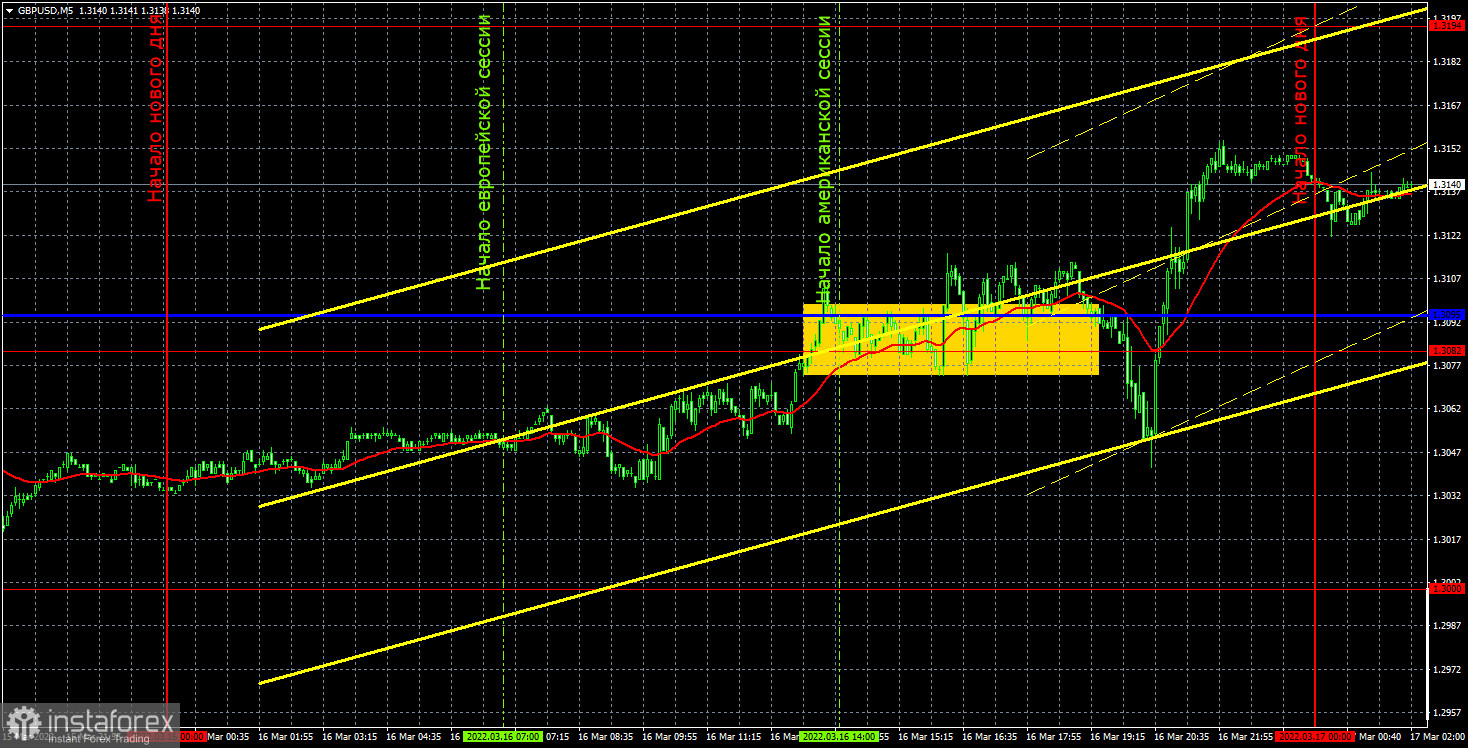
Task: Click the axis price value 1.3107
Action: (x=1445, y=279)
